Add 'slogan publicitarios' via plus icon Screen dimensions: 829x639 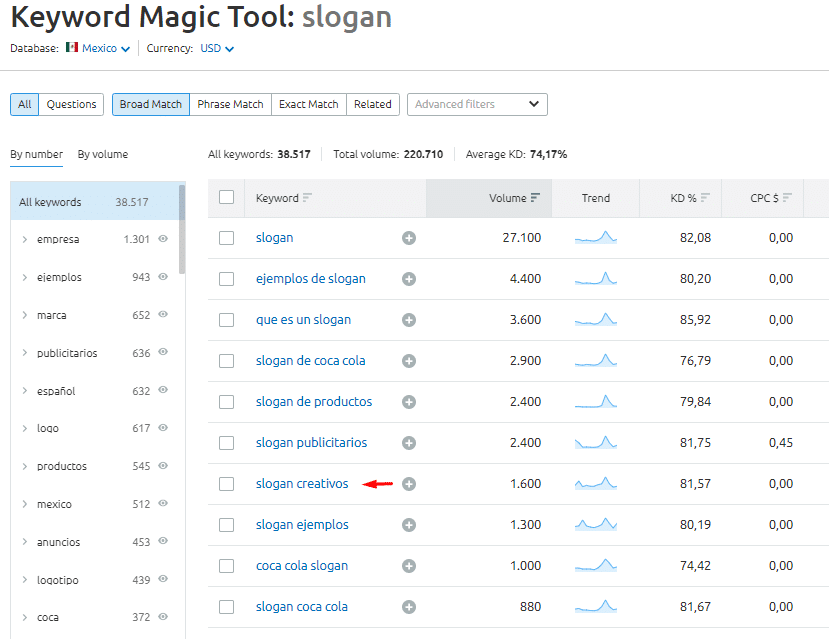[409, 443]
